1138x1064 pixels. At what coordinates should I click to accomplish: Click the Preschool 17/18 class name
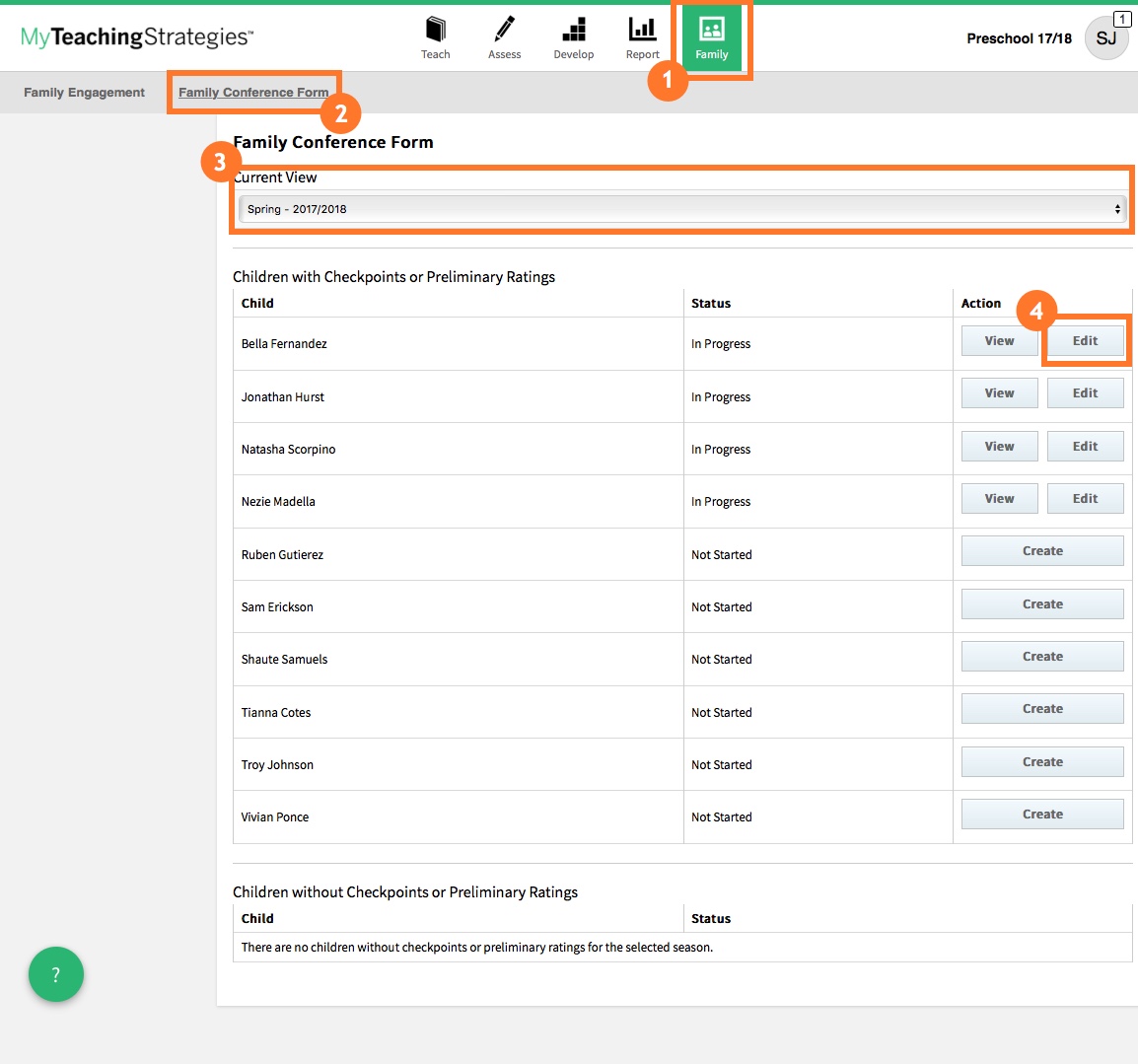pyautogui.click(x=1019, y=38)
